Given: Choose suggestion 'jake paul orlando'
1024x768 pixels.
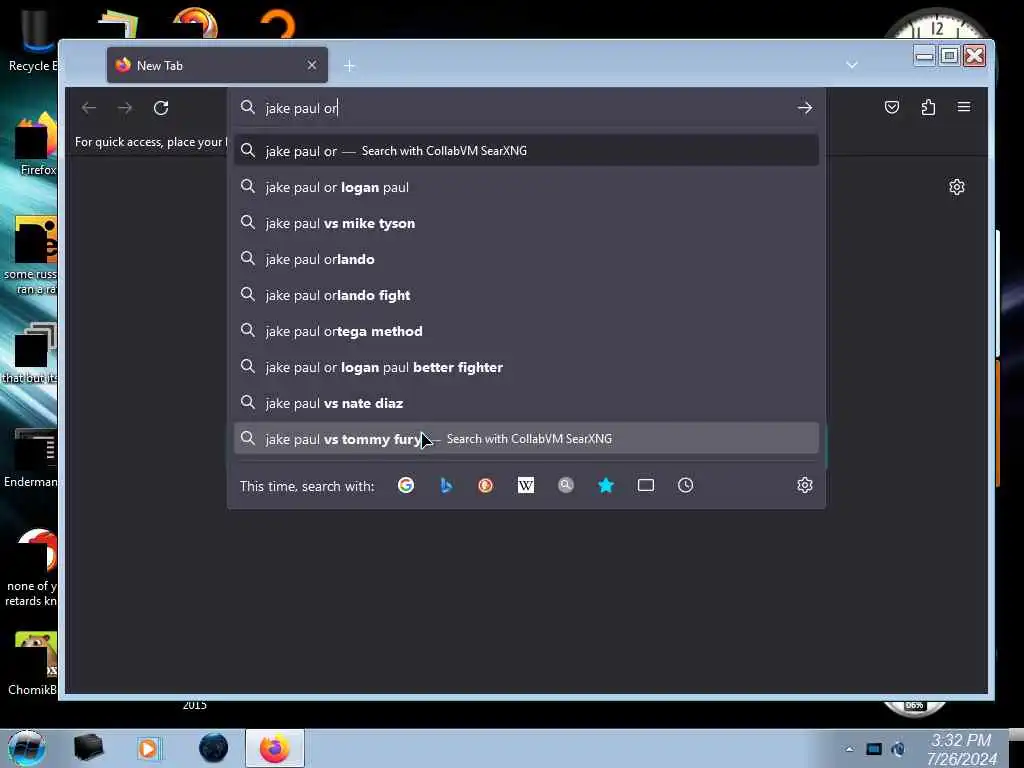Looking at the screenshot, I should (x=526, y=259).
